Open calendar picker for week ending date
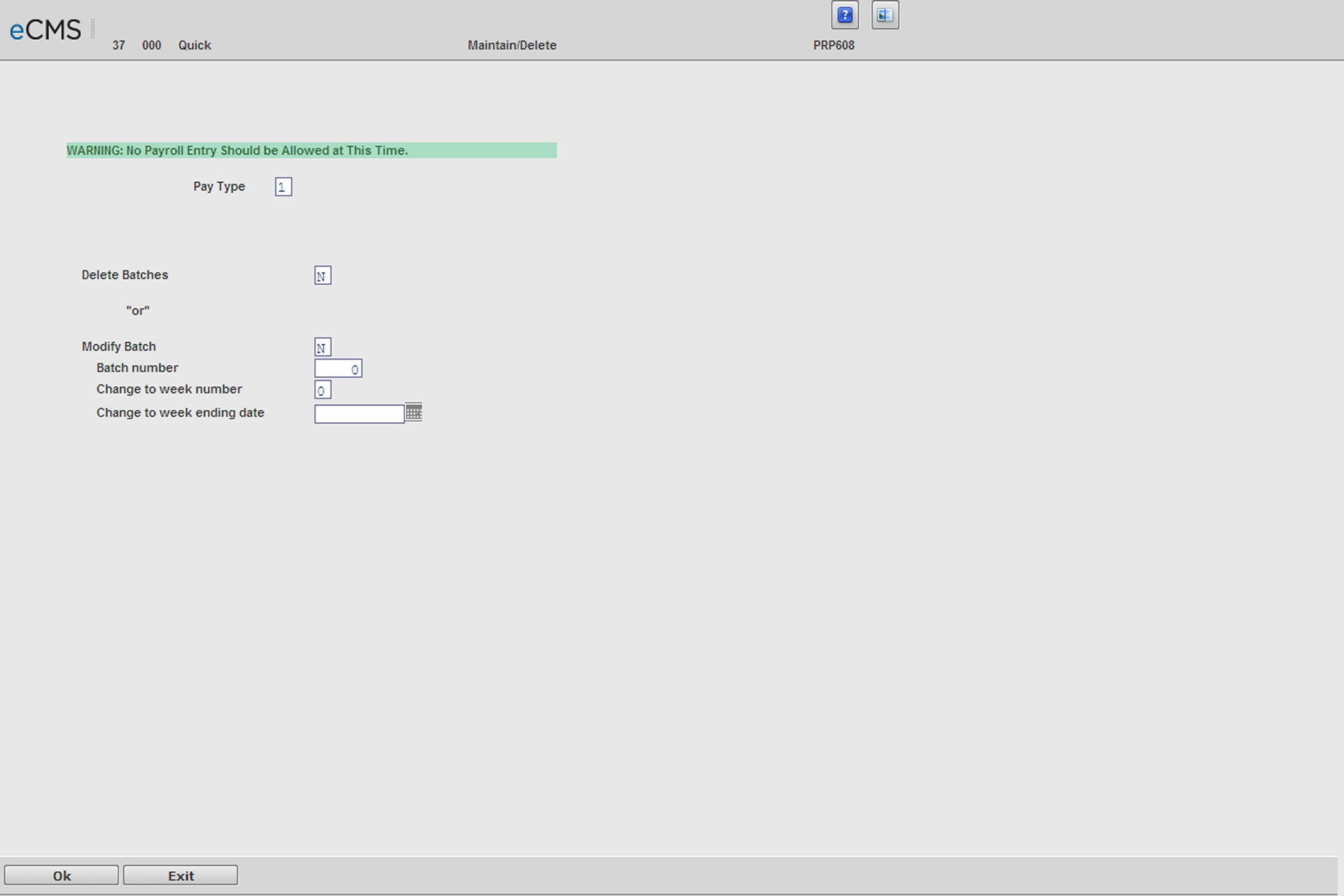 click(413, 412)
